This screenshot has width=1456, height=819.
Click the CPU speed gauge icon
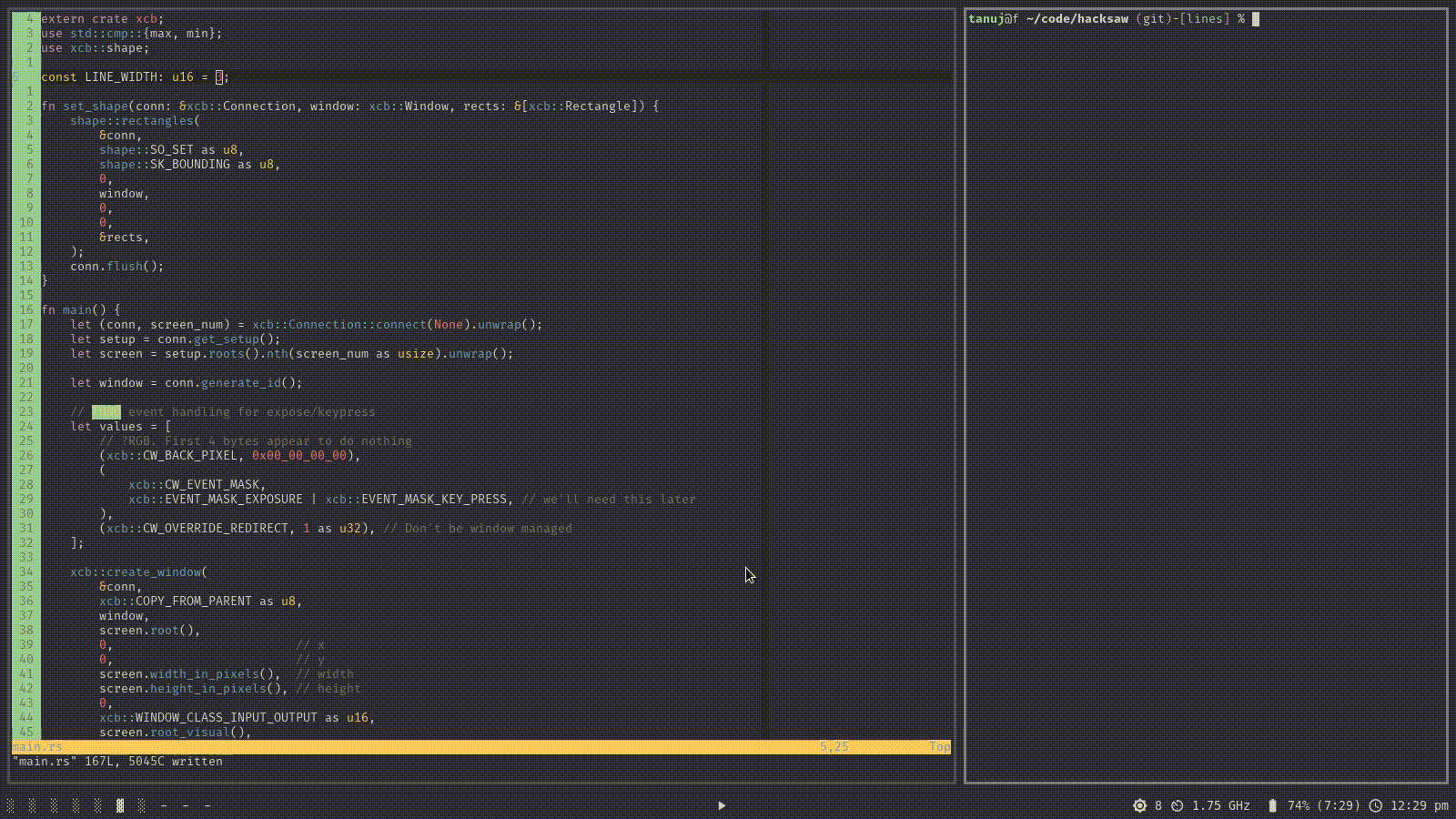pos(1177,805)
